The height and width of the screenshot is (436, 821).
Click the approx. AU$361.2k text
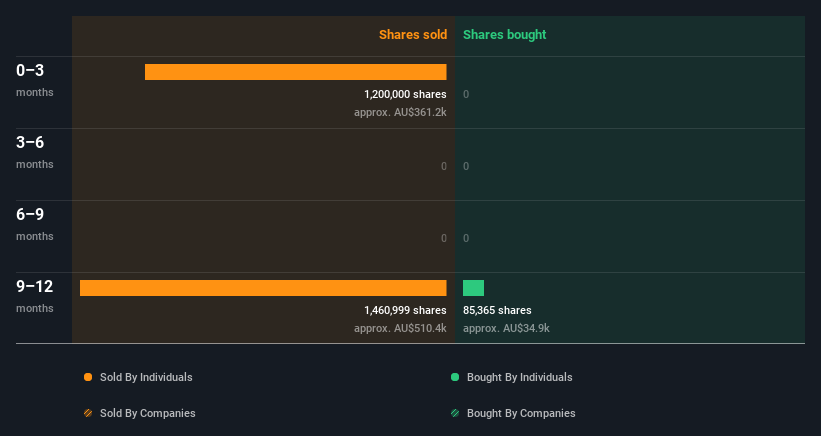400,112
